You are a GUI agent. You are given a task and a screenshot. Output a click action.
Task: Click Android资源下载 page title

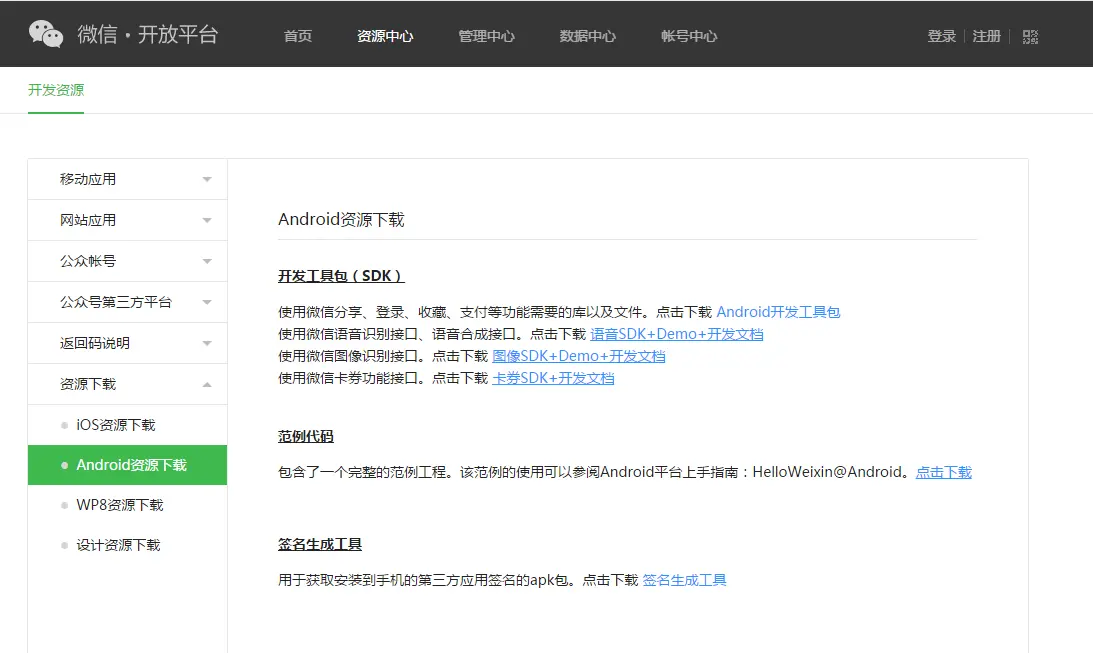point(341,220)
